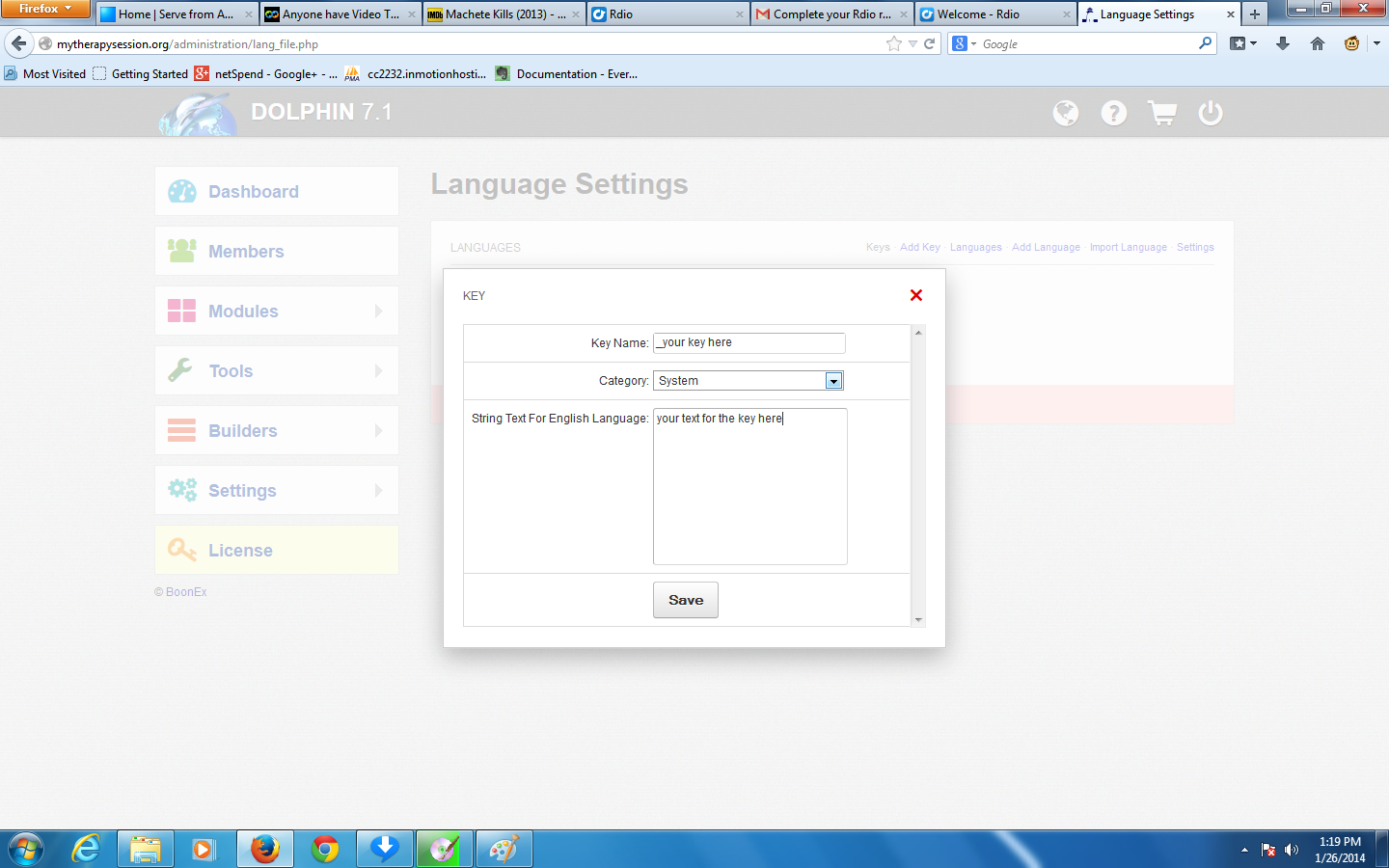Viewport: 1389px width, 868px height.
Task: Expand the Tools sidebar arrow
Action: [x=378, y=370]
